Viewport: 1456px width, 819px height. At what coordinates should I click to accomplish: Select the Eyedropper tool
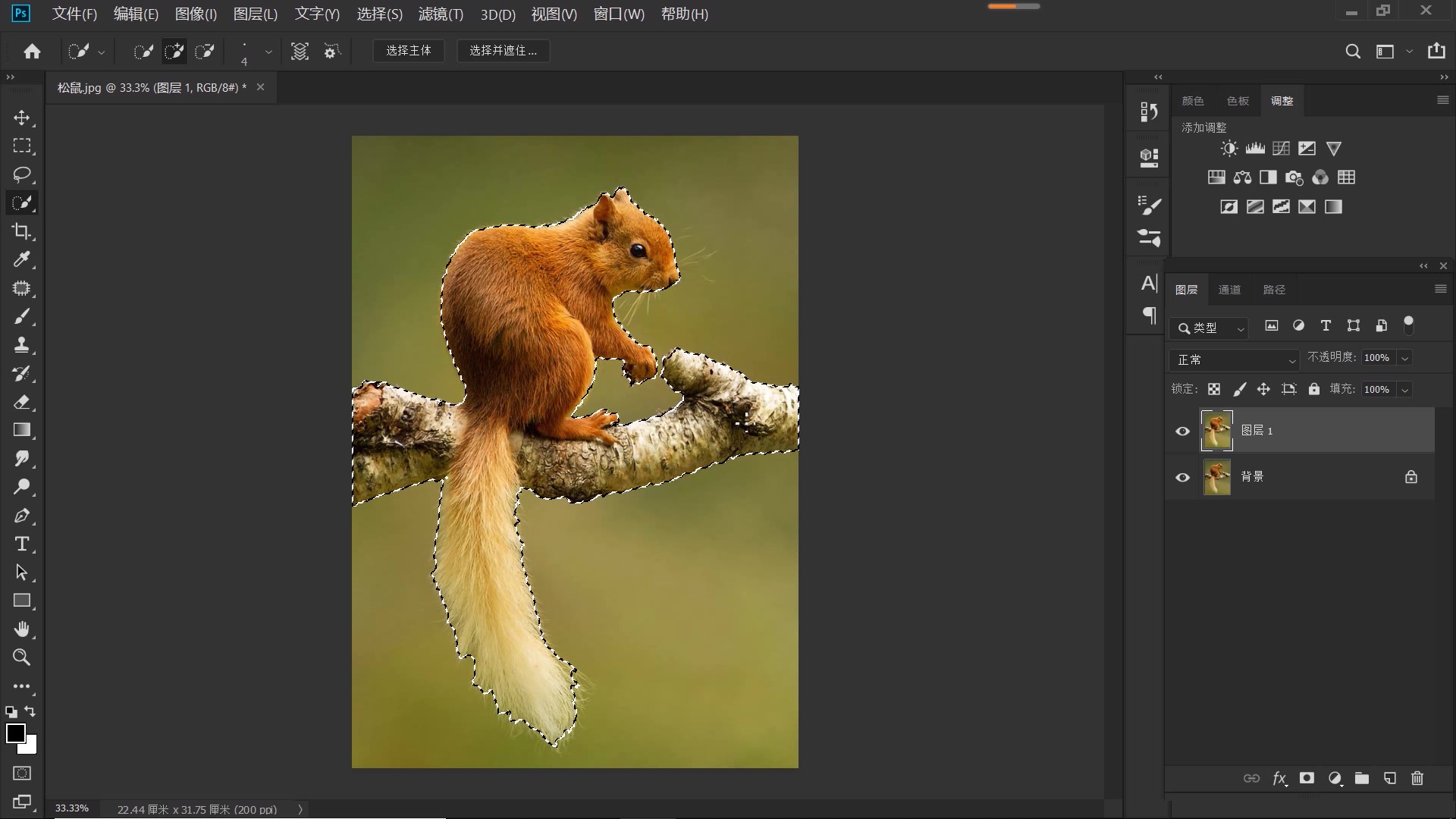pyautogui.click(x=21, y=259)
